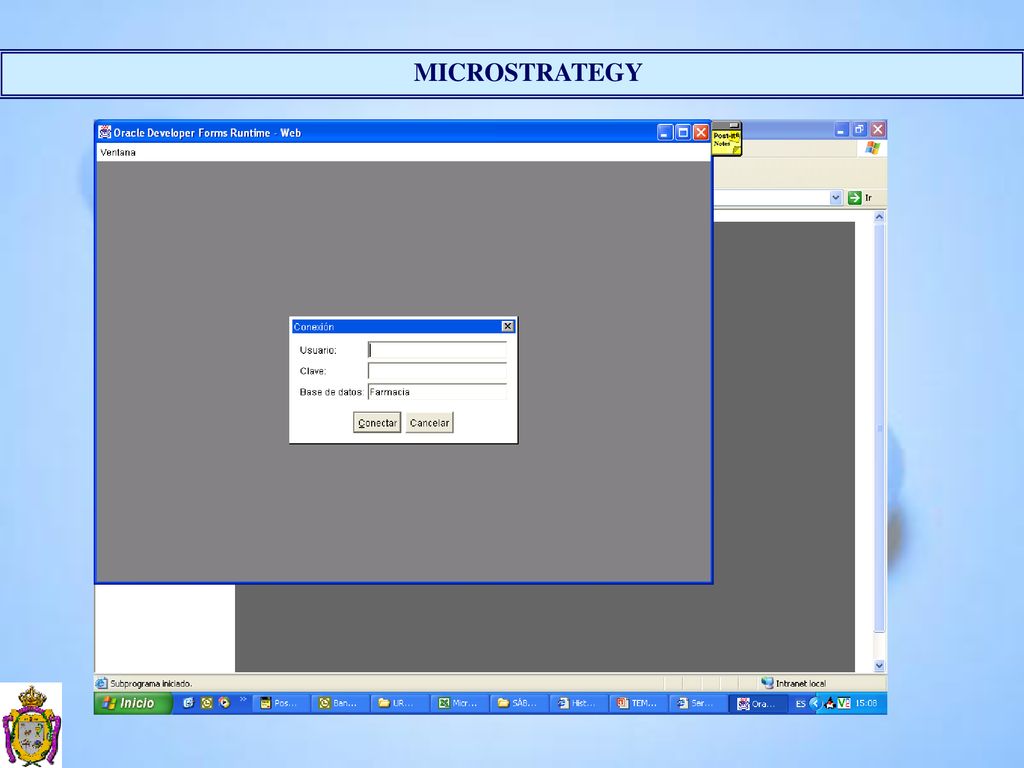The height and width of the screenshot is (768, 1024).
Task: Switch to Ban... taskbar item
Action: coord(338,703)
